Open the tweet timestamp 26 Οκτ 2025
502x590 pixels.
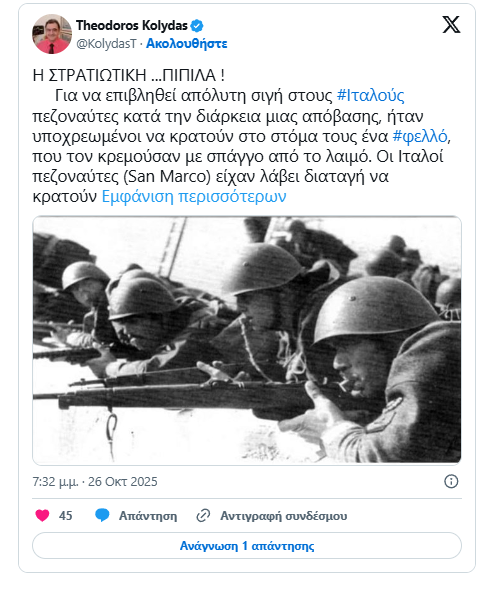coord(95,482)
